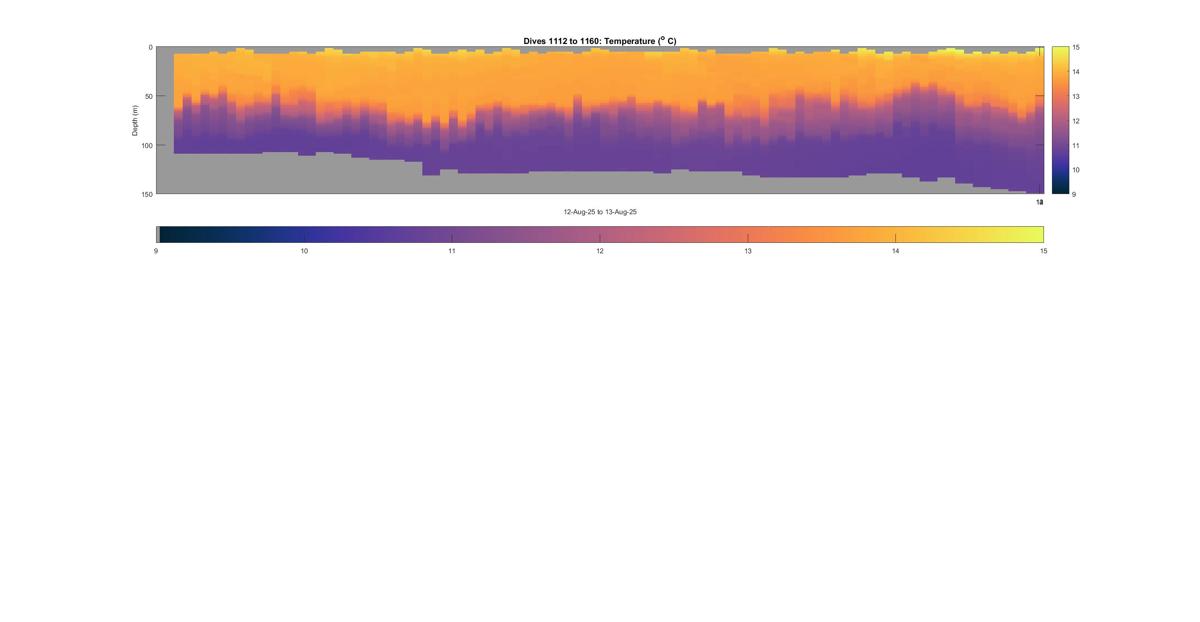This screenshot has width=1200, height=622.
Task: Click the vertical temperature colorbar beside the plot
Action: coord(1059,120)
